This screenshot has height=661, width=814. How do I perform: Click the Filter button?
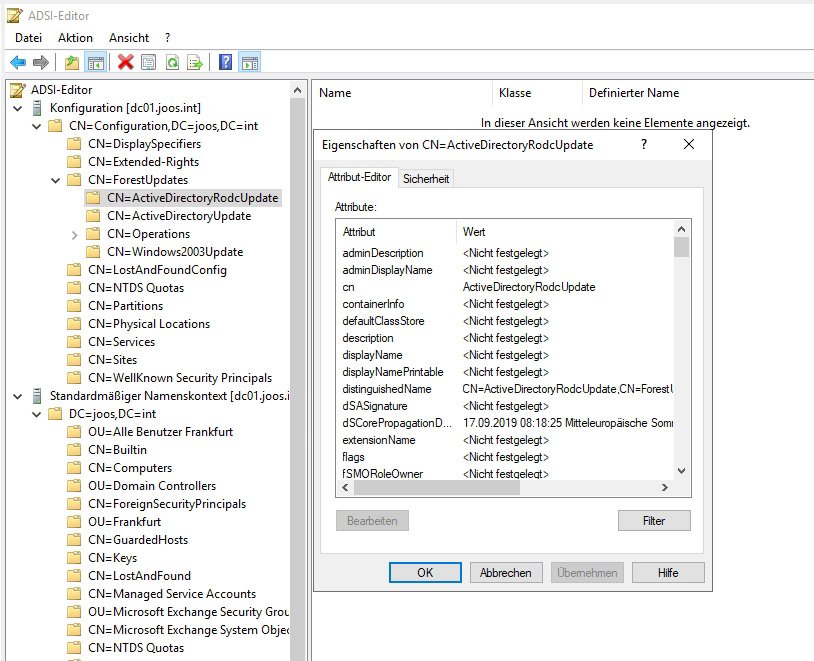tap(654, 520)
